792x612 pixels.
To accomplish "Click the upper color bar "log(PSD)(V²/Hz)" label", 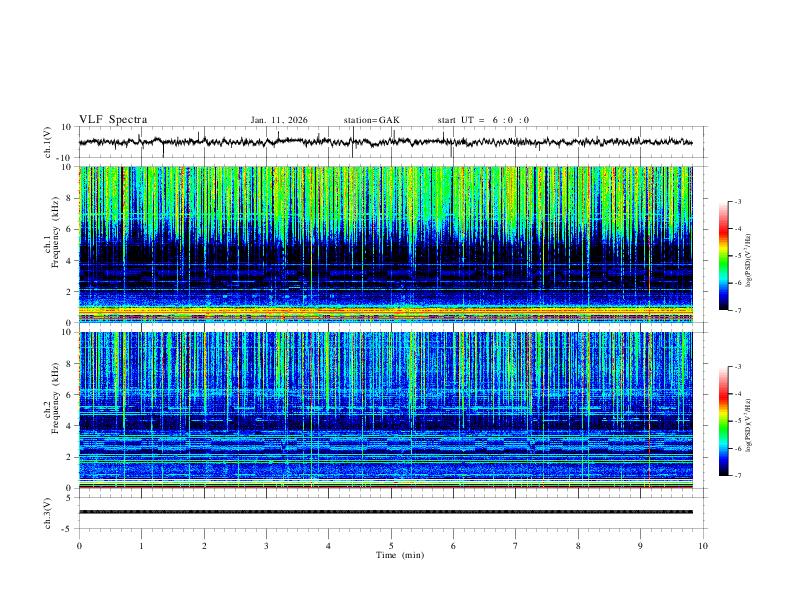I will click(x=749, y=260).
